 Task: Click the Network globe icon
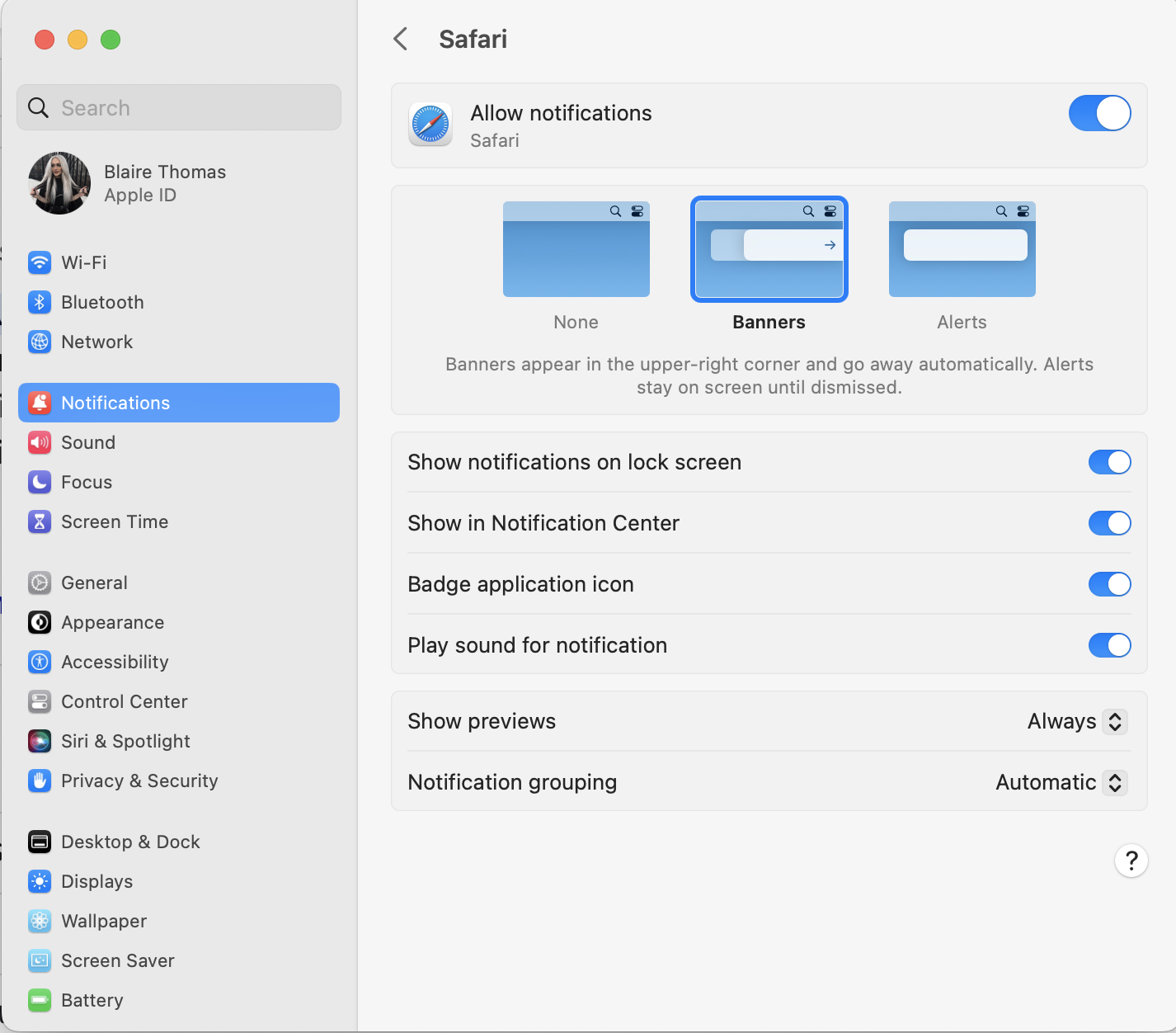click(x=40, y=342)
